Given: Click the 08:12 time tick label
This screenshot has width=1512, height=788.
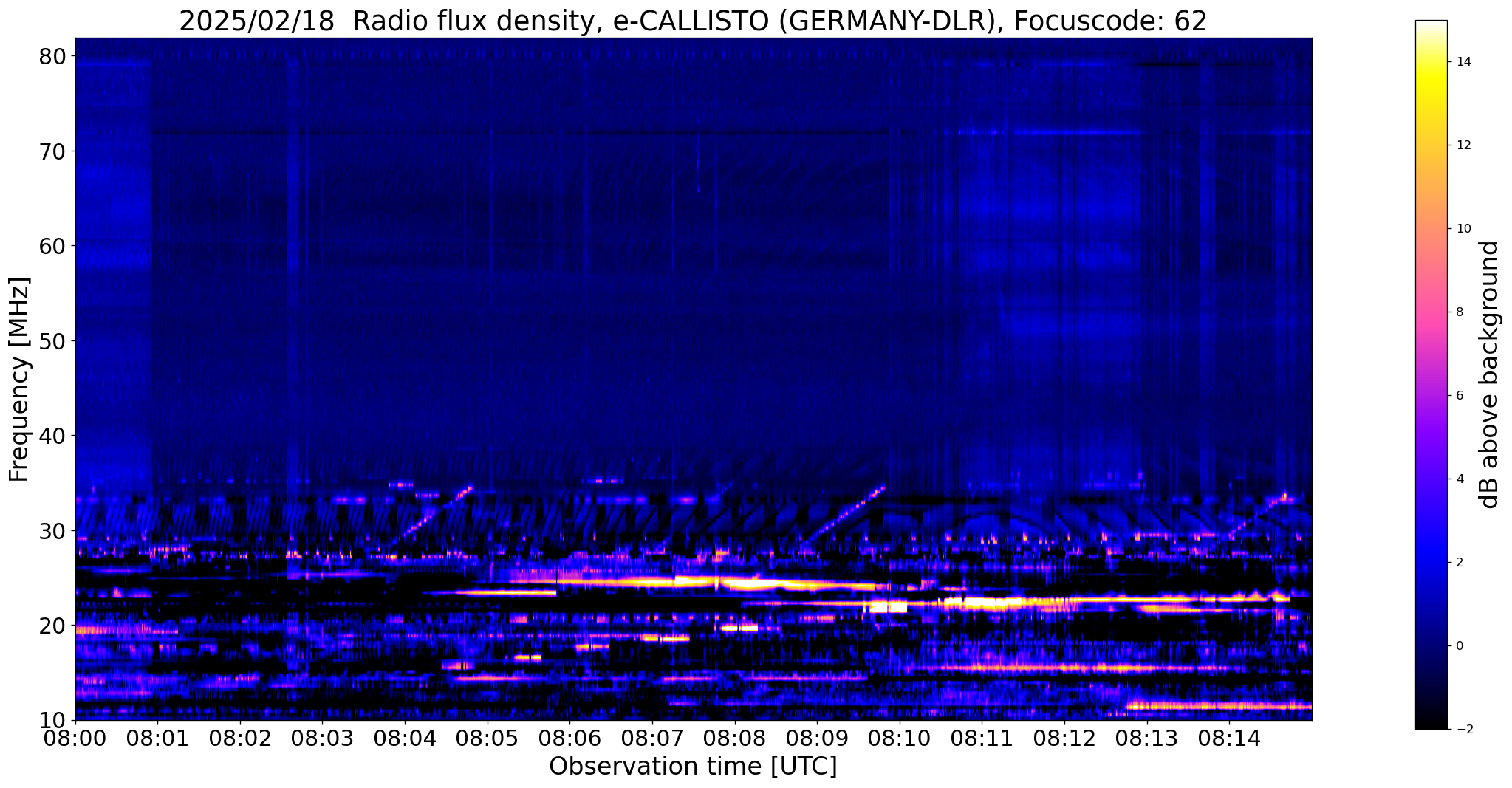Looking at the screenshot, I should pos(1064,737).
